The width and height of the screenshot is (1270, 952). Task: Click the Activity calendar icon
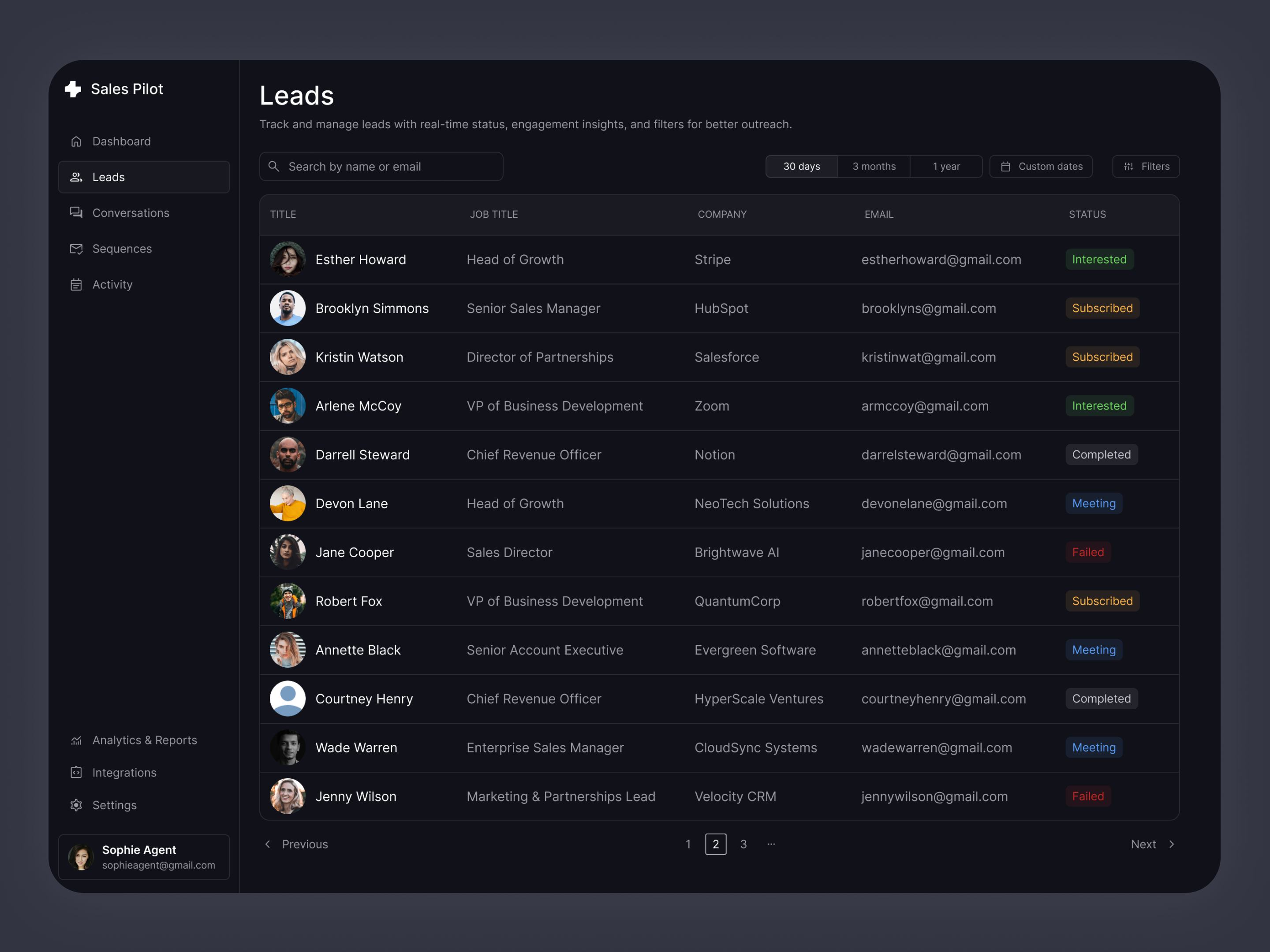click(x=76, y=285)
